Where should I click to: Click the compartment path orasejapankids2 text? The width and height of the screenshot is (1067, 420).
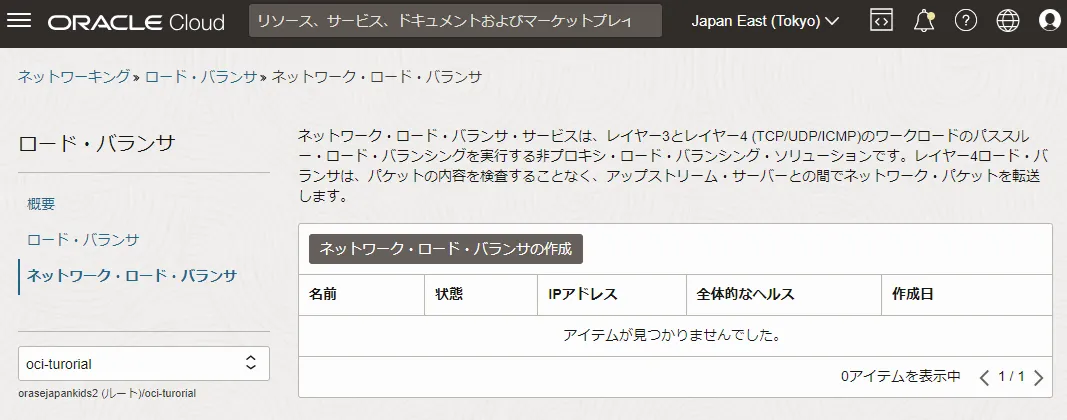tap(107, 393)
